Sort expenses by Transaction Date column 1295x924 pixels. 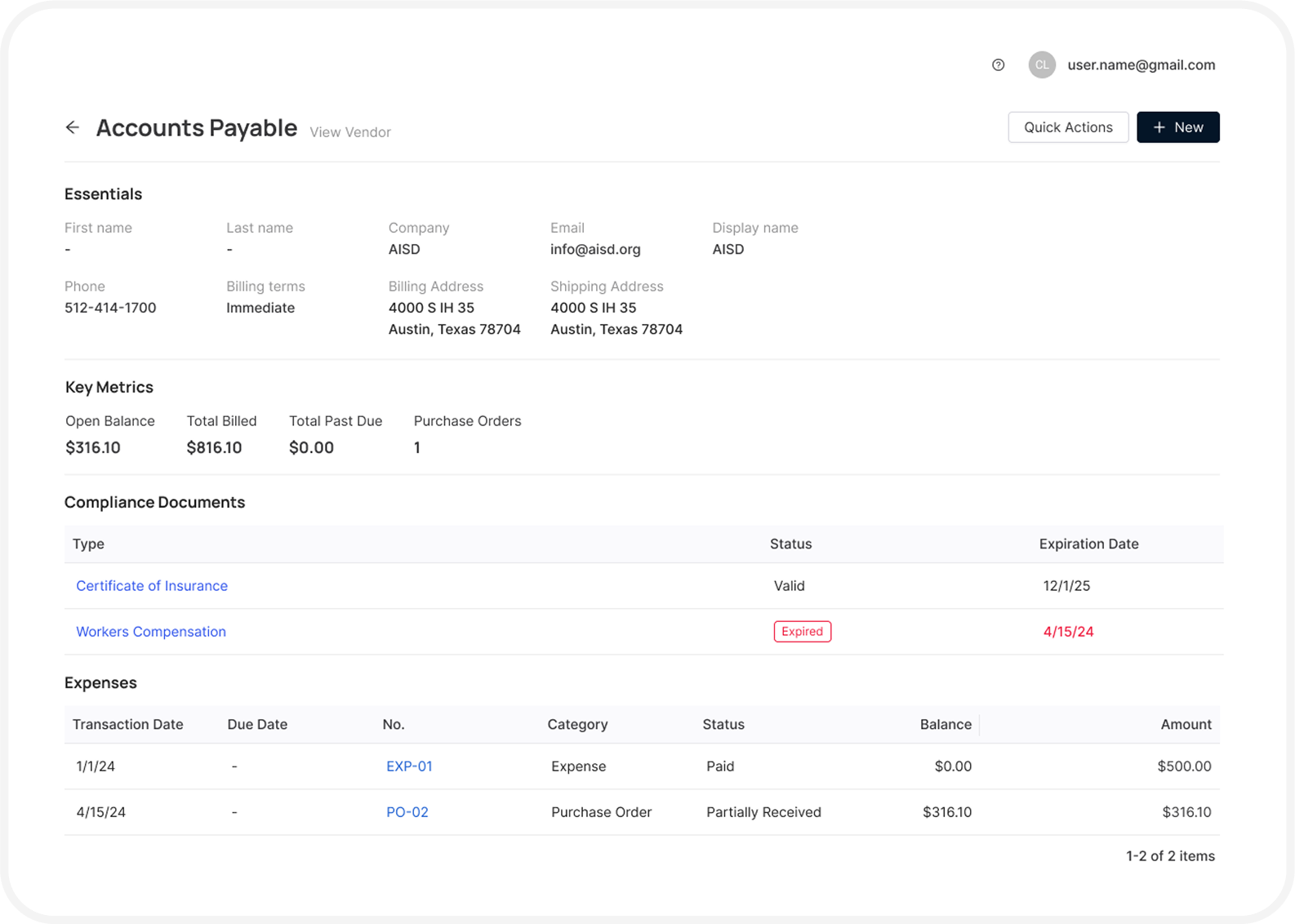click(127, 725)
